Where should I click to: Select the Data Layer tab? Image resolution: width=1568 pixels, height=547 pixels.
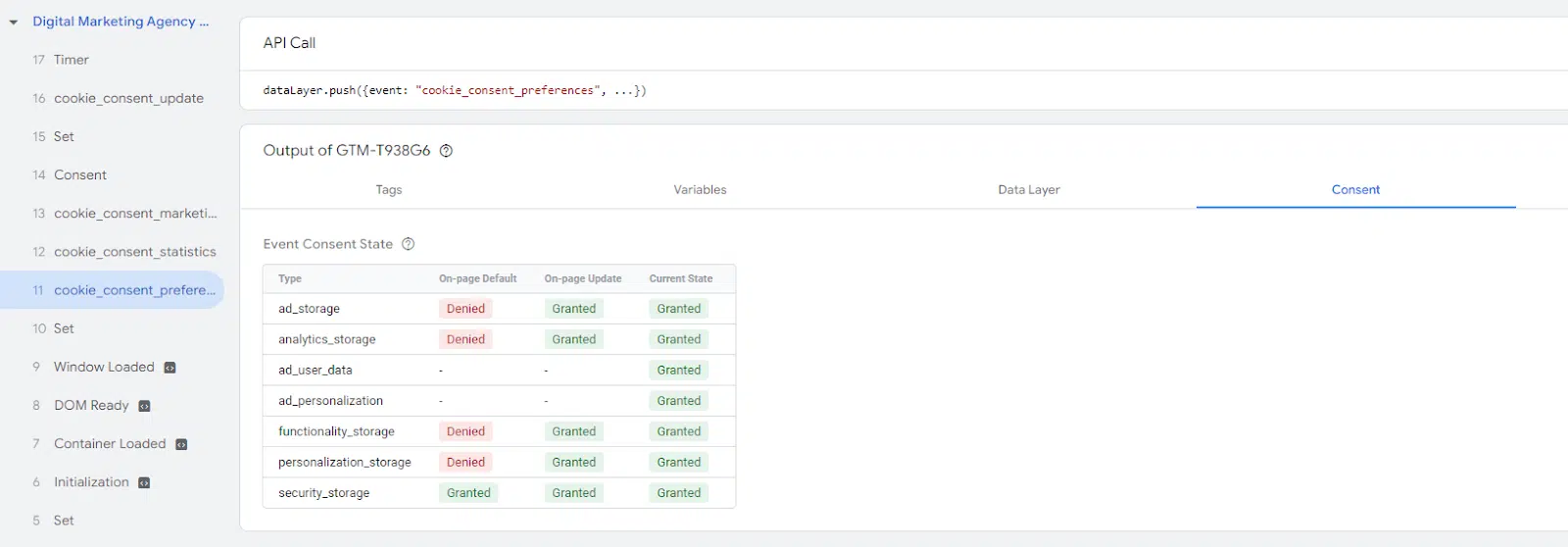pos(1028,190)
